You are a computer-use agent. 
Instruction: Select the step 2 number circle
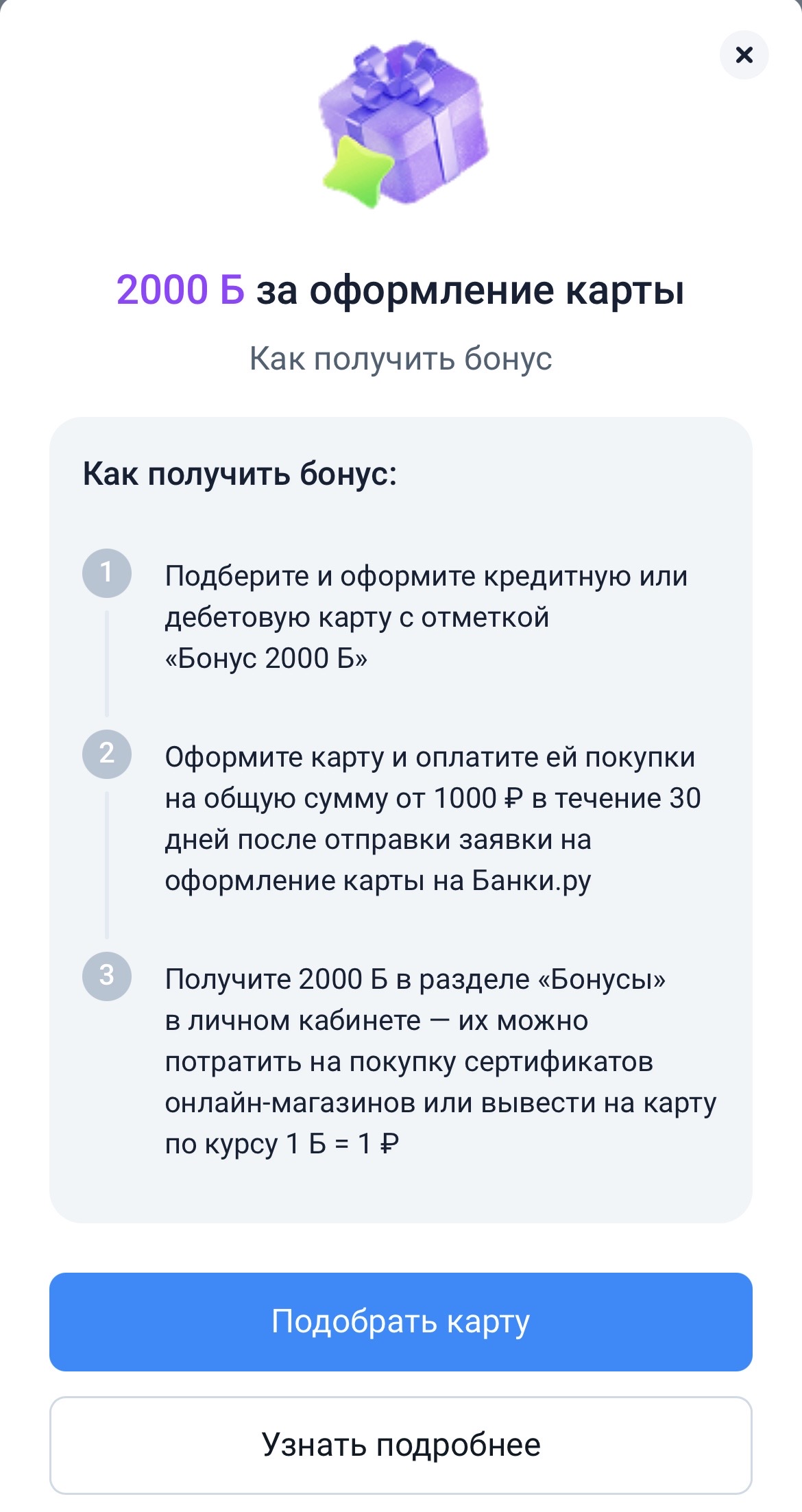coord(107,754)
